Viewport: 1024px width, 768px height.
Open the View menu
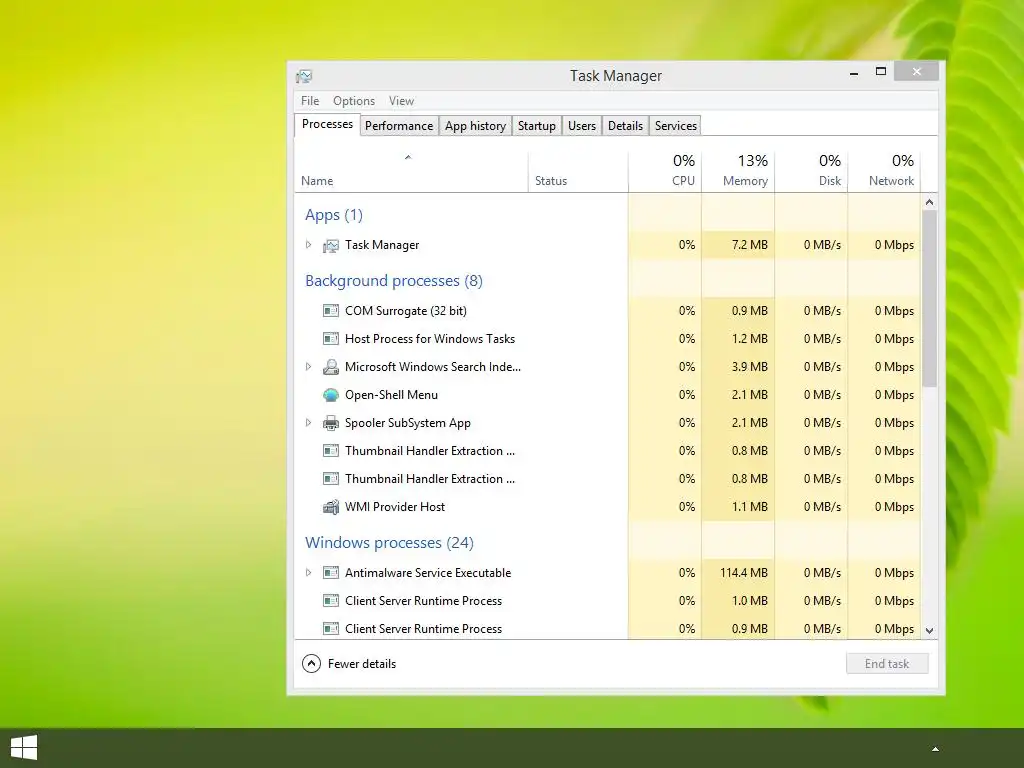click(x=401, y=101)
